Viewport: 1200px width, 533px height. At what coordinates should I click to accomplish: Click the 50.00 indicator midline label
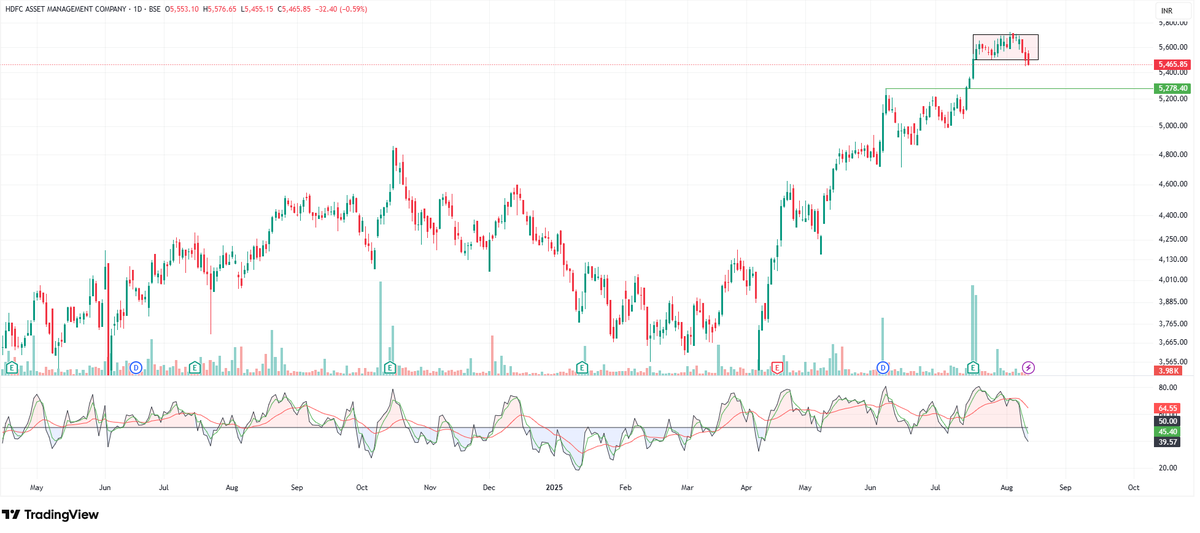[x=1168, y=421]
